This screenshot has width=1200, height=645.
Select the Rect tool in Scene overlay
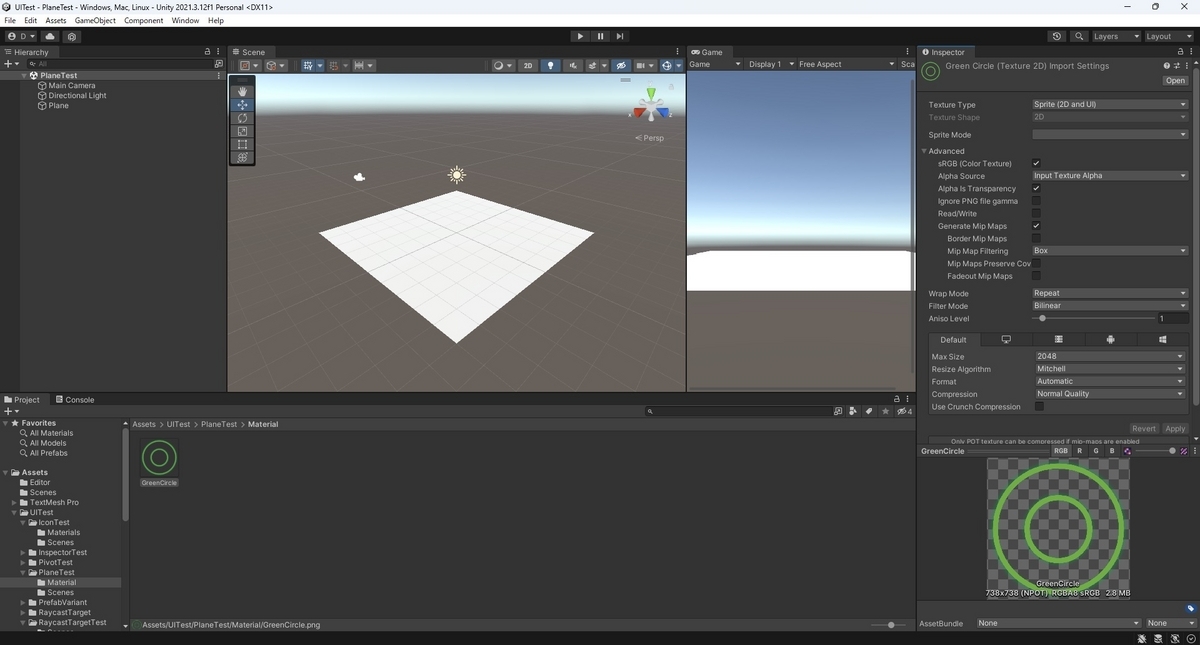point(242,144)
